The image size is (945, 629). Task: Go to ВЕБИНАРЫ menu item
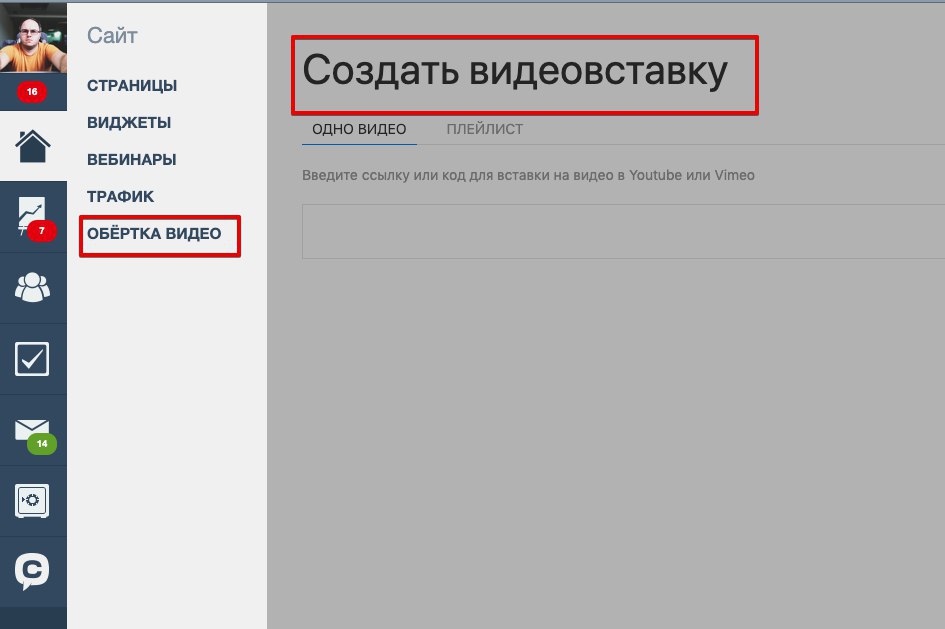click(x=131, y=160)
